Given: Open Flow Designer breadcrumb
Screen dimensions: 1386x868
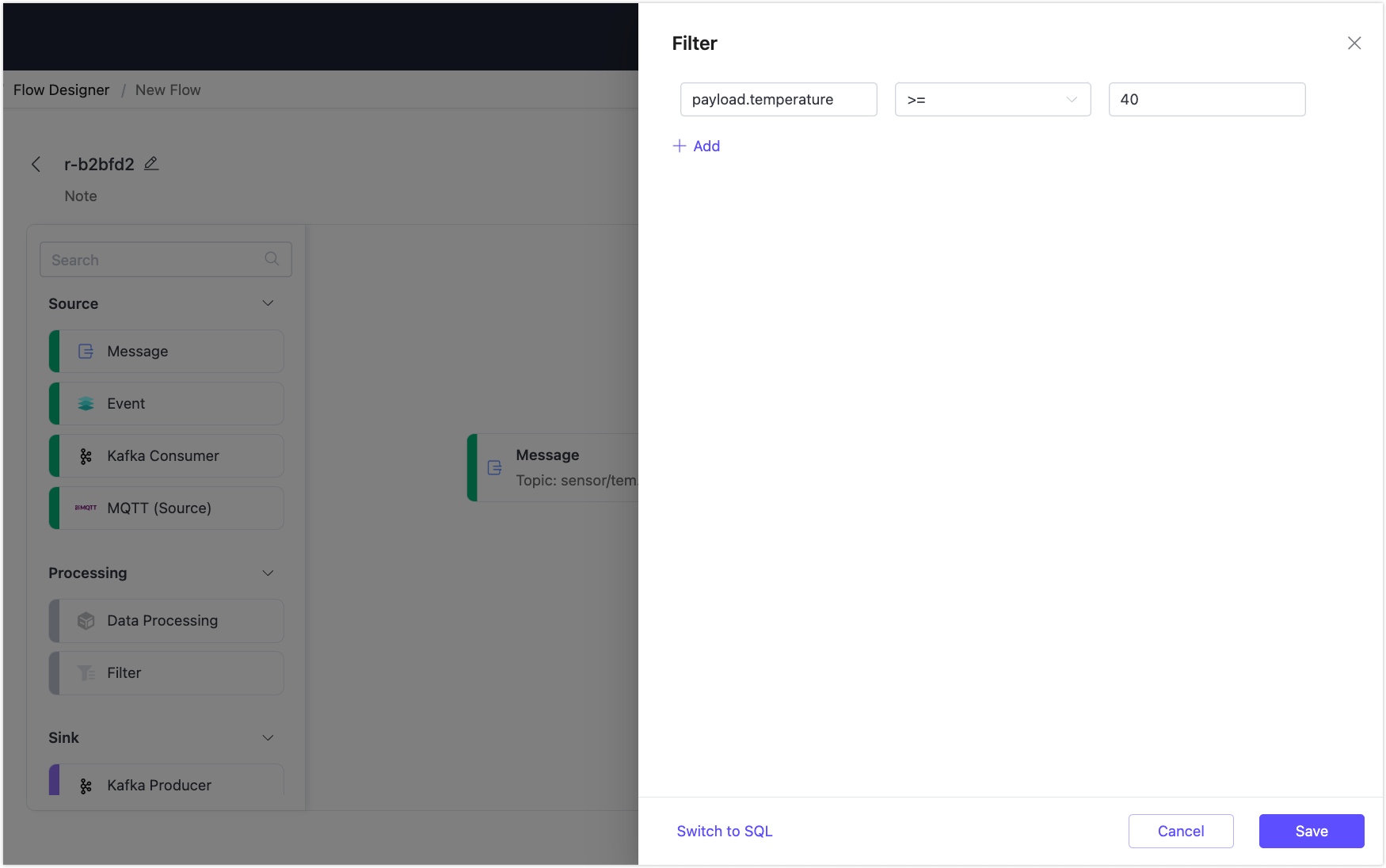Looking at the screenshot, I should click(61, 89).
